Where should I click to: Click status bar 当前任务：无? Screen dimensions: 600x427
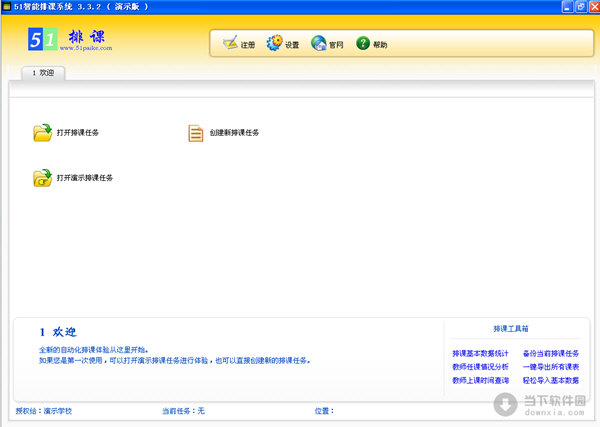click(183, 411)
